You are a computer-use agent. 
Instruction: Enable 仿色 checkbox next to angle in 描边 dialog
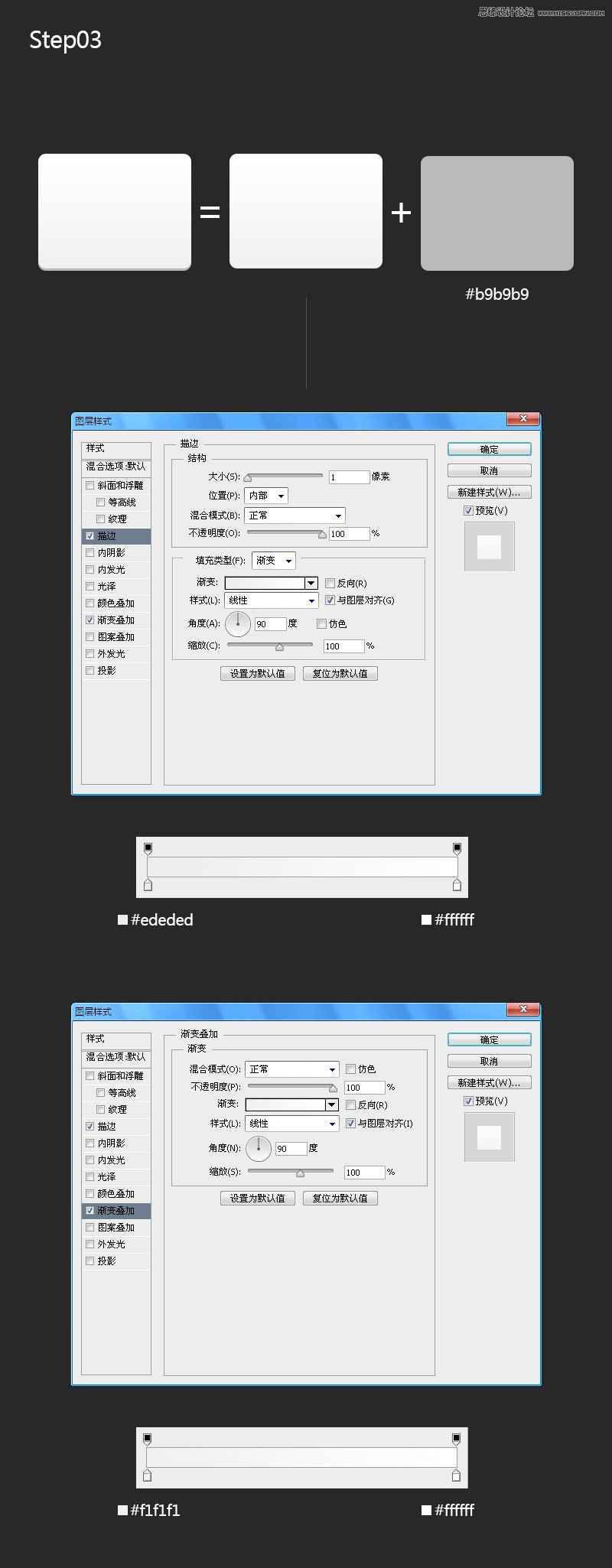click(x=321, y=623)
